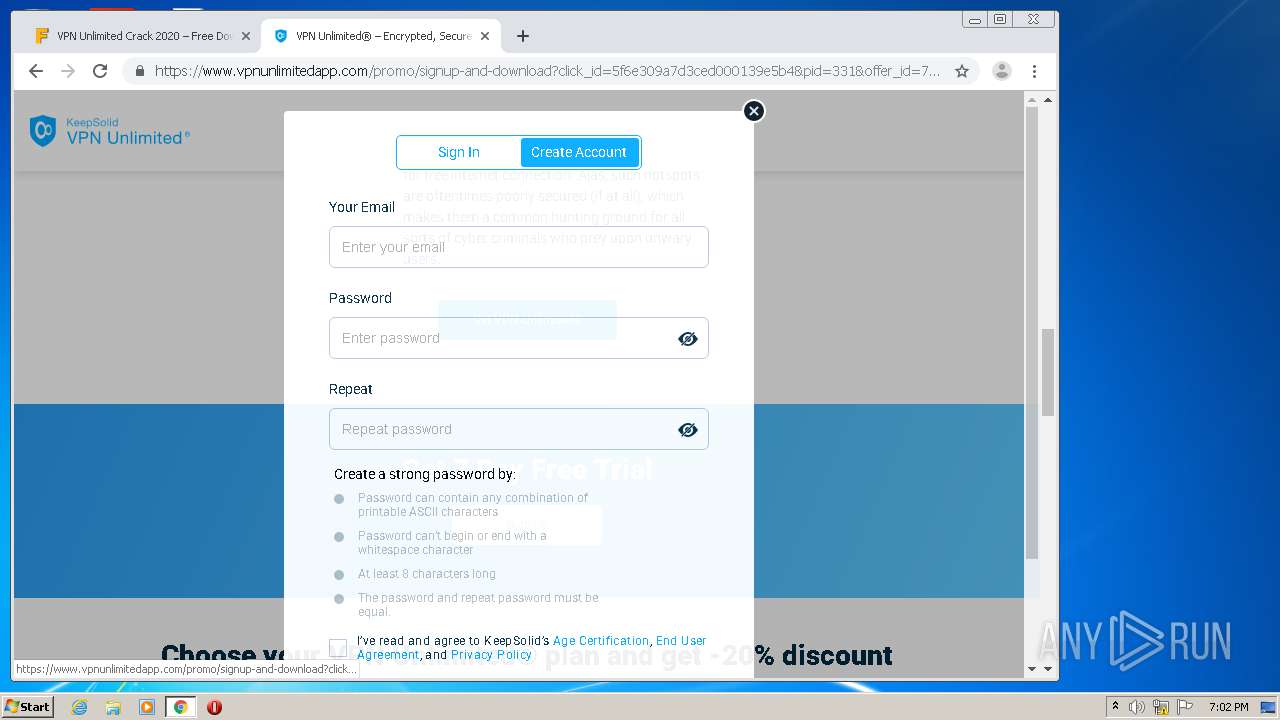Click the 'Create a strong password by:' heading

pos(425,474)
